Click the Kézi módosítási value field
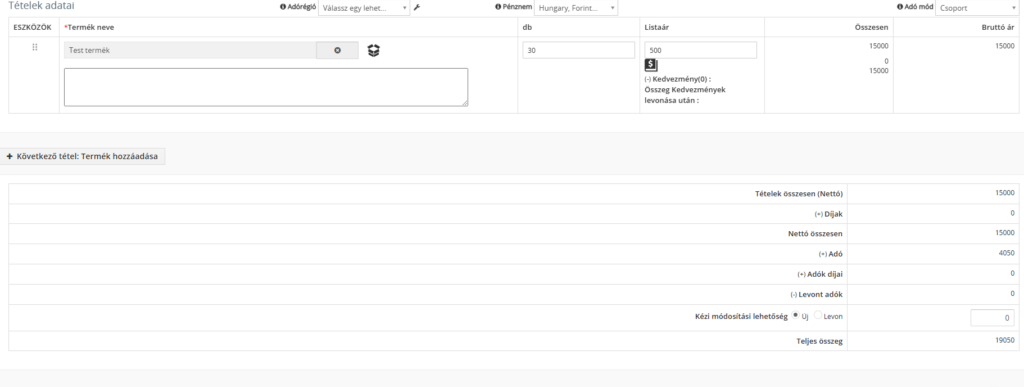 992,318
